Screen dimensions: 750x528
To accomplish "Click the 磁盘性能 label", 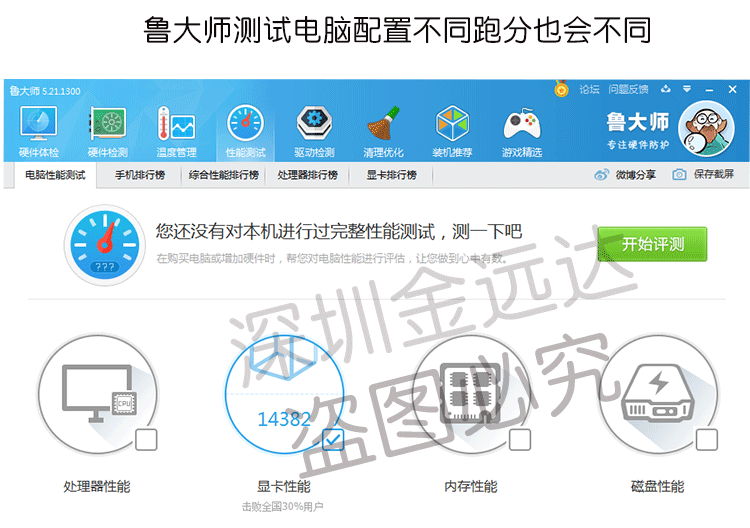I will pyautogui.click(x=658, y=486).
